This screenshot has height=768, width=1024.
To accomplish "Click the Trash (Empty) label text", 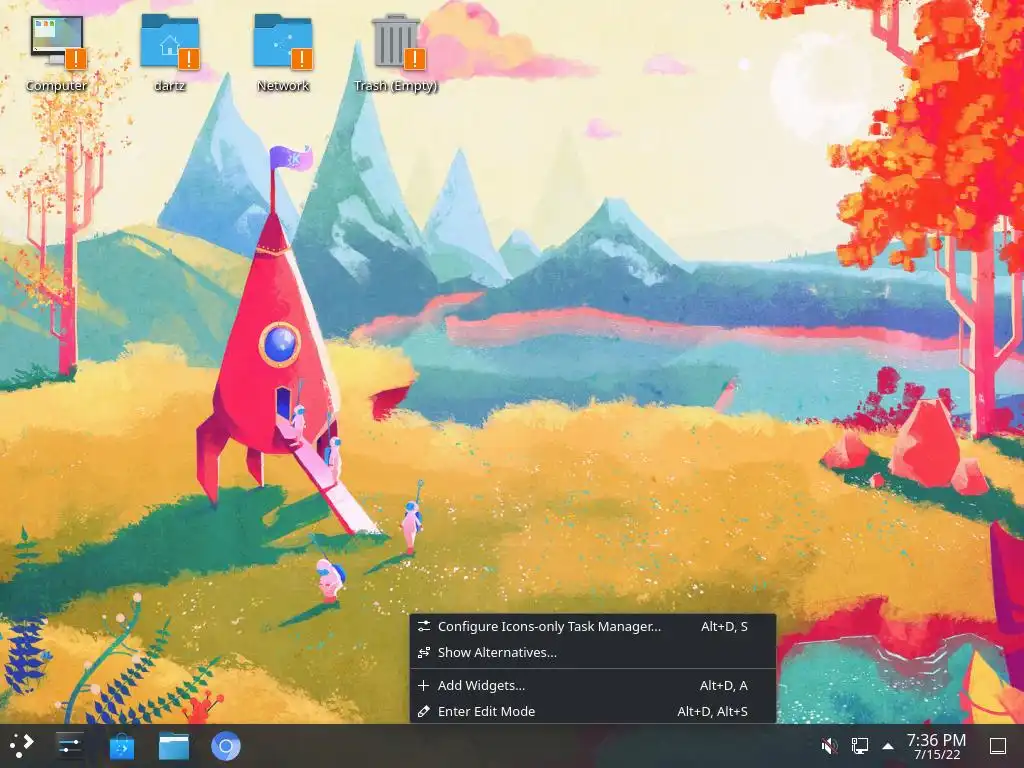I will (396, 86).
